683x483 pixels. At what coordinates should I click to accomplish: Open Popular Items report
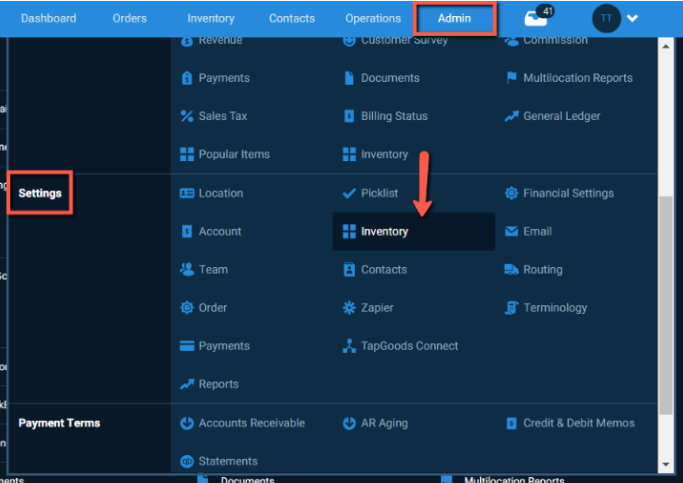[x=234, y=154]
